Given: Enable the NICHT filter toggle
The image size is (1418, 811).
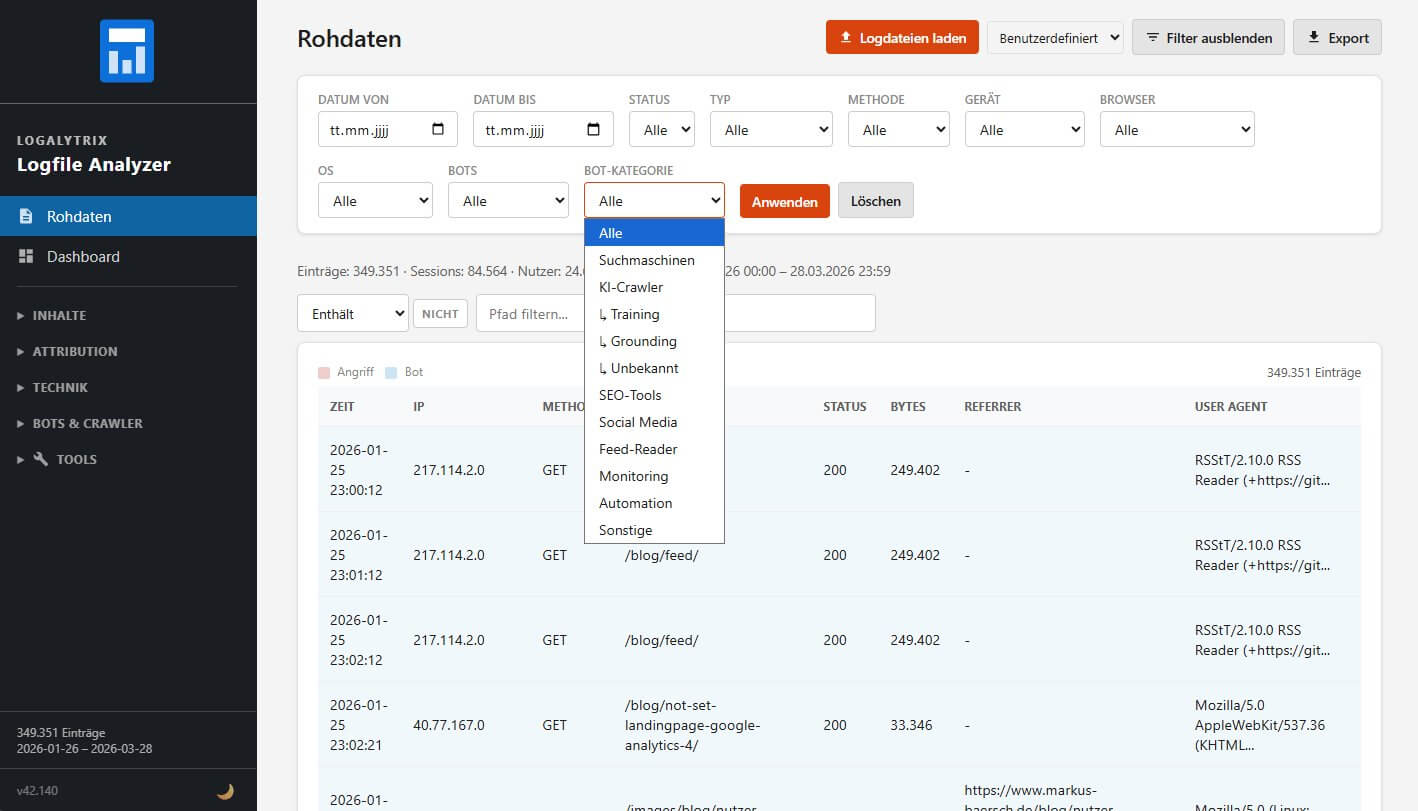Looking at the screenshot, I should pyautogui.click(x=440, y=313).
